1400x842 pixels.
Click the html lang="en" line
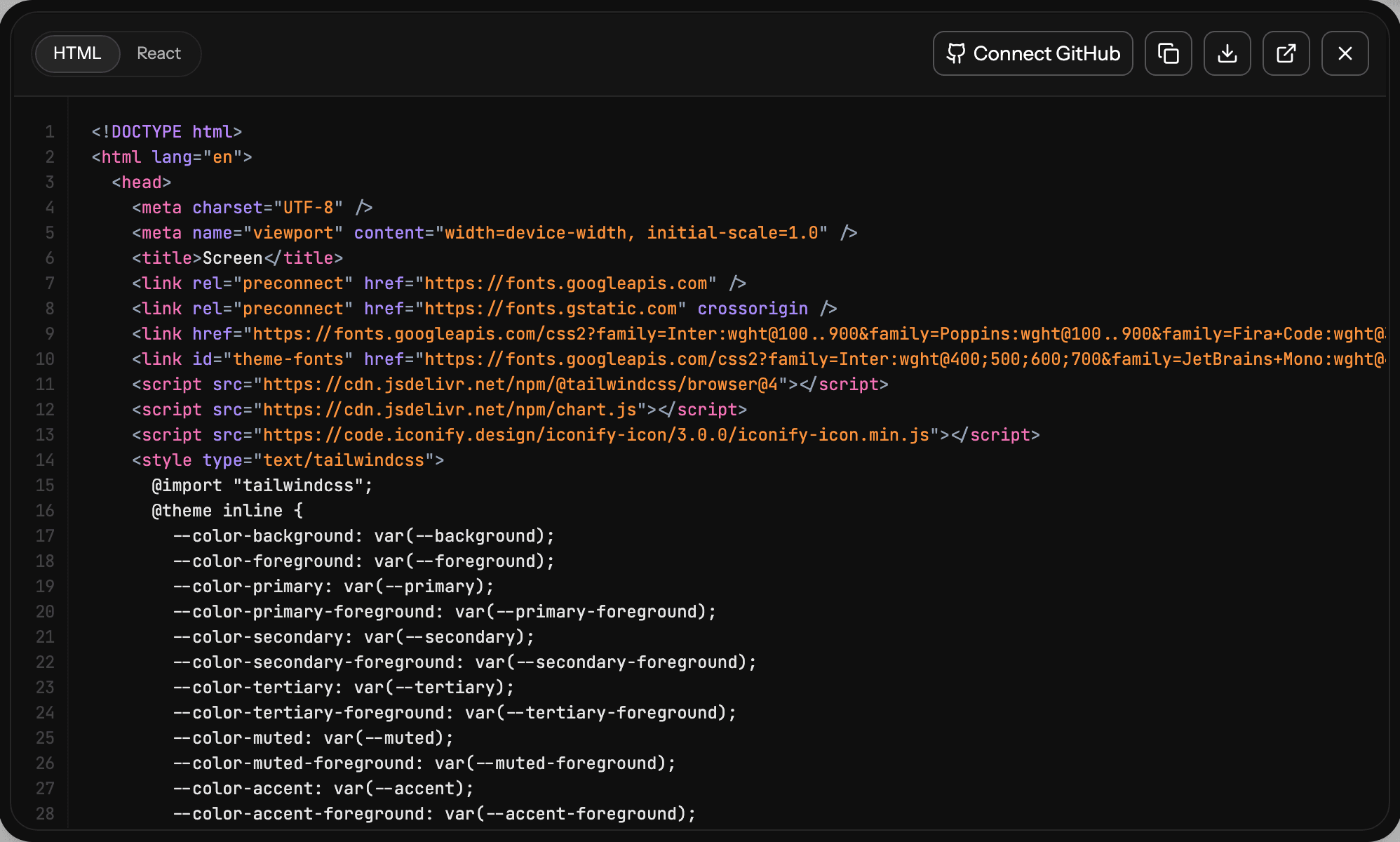pos(172,157)
